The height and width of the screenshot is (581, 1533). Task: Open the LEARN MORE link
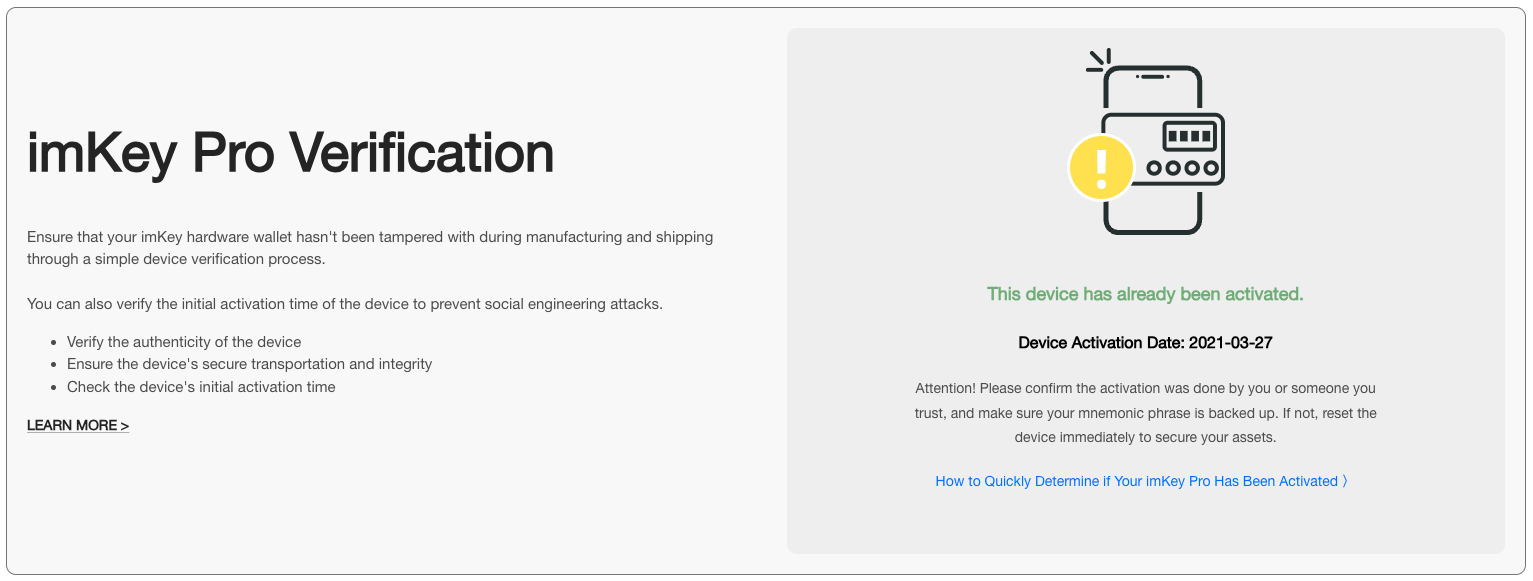[78, 425]
